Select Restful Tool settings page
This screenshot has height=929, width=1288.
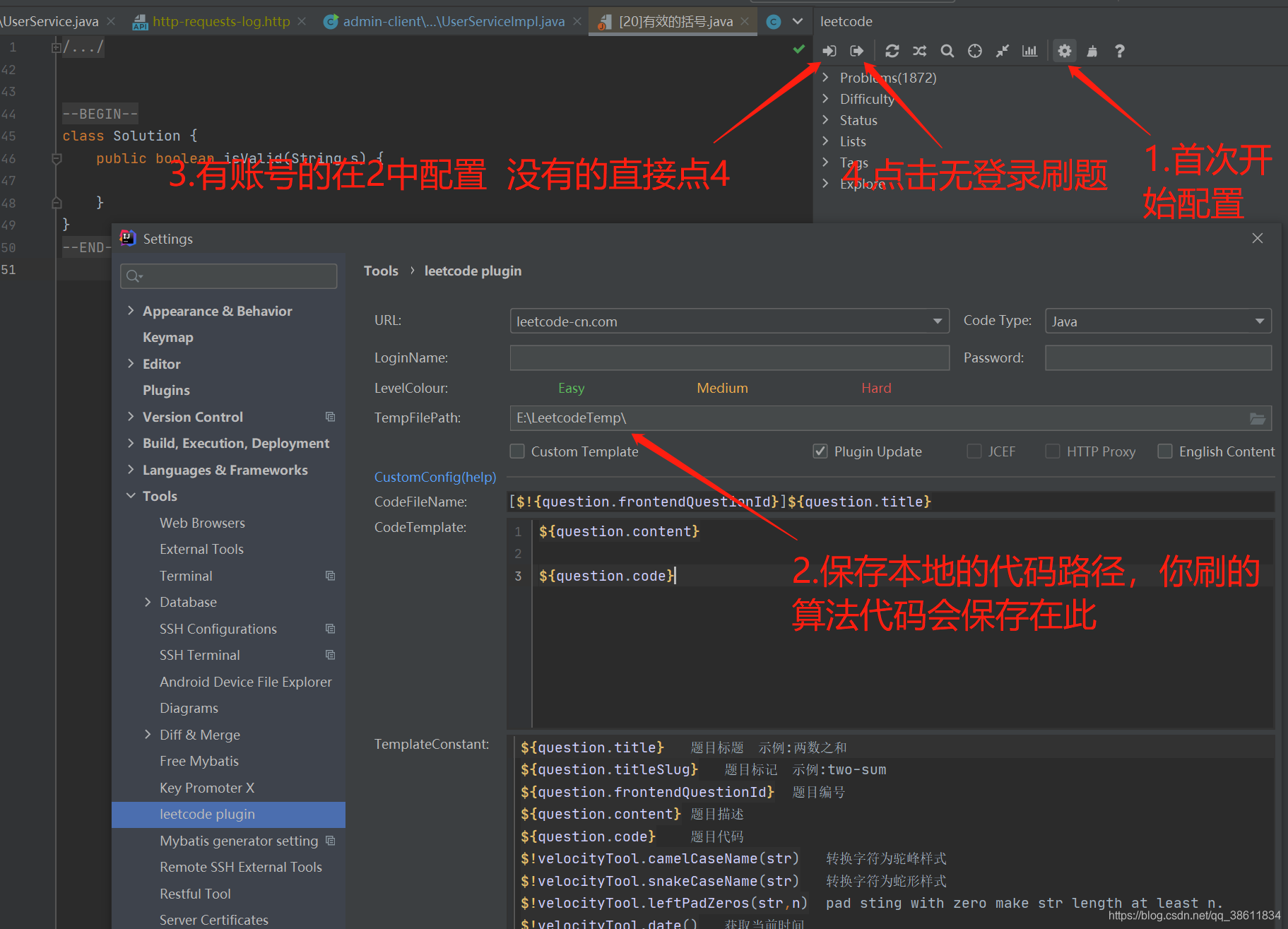click(195, 894)
